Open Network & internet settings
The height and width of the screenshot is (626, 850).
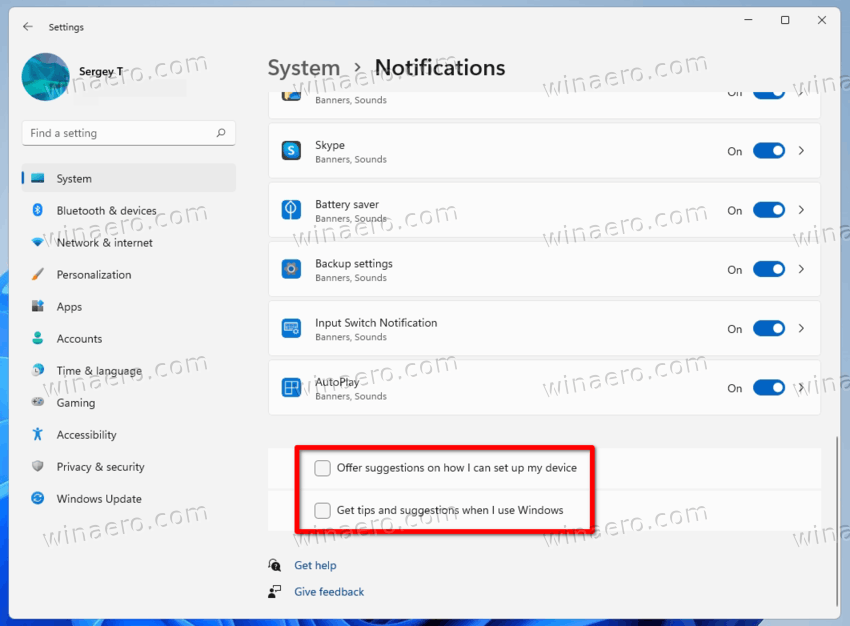click(128, 242)
